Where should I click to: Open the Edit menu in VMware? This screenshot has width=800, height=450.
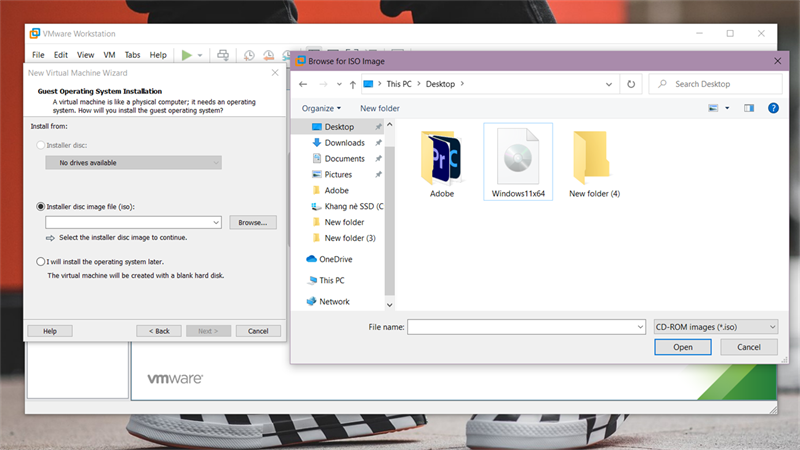point(61,55)
